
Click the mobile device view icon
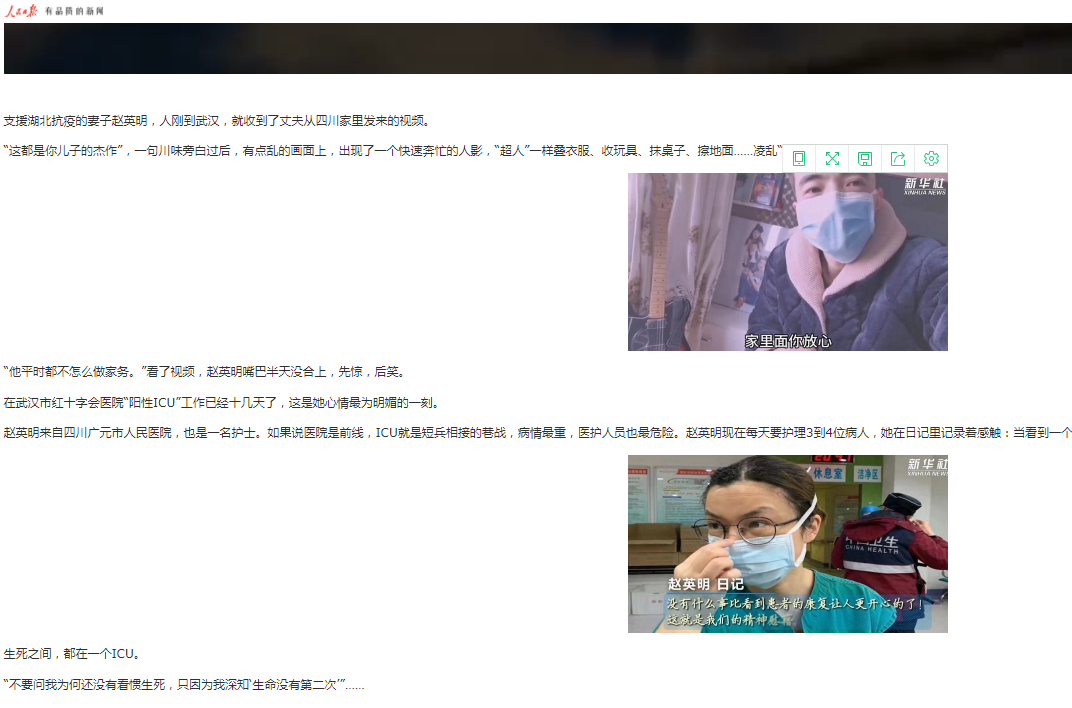tap(799, 158)
